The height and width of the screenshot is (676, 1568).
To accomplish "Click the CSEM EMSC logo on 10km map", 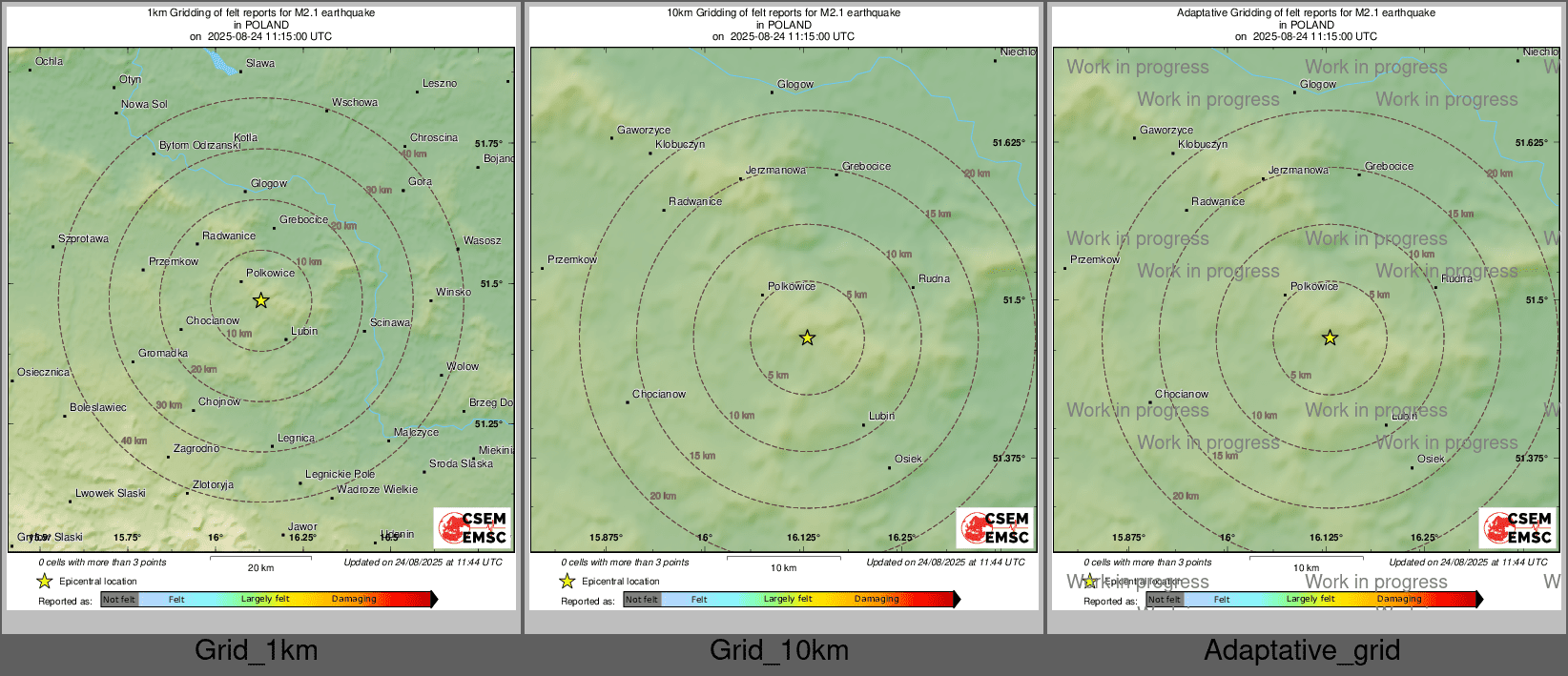I will tap(995, 527).
